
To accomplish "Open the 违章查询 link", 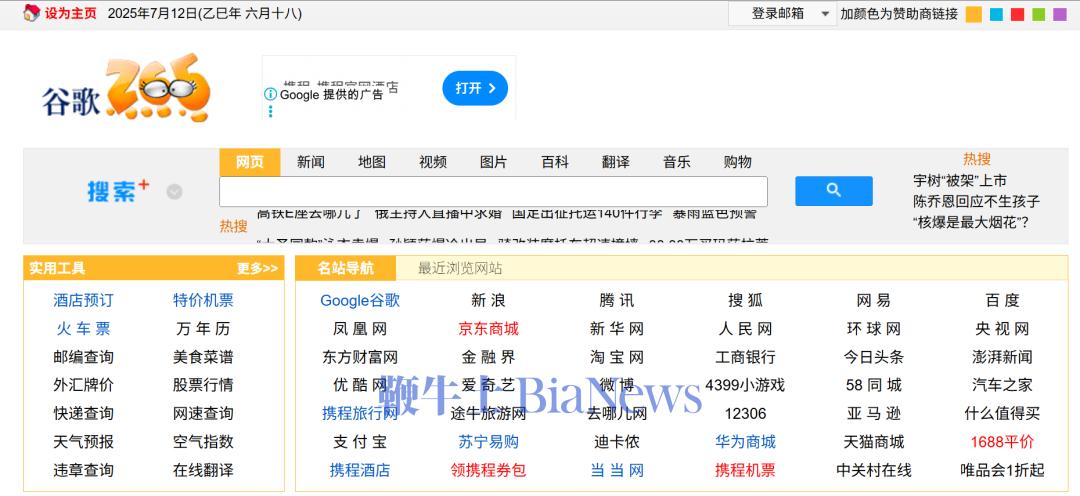I will 83,471.
